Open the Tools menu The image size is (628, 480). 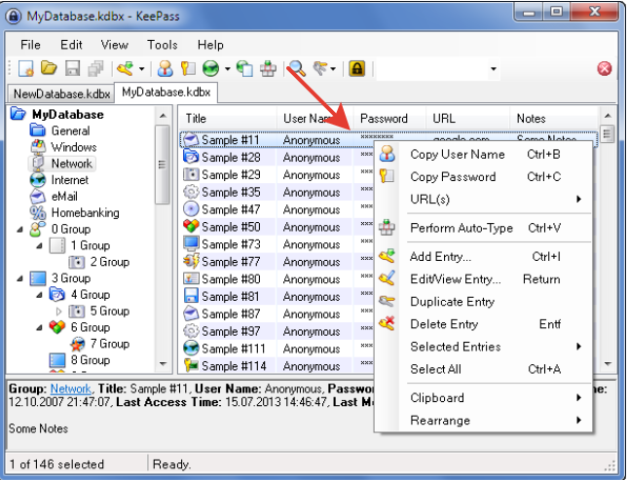point(162,45)
